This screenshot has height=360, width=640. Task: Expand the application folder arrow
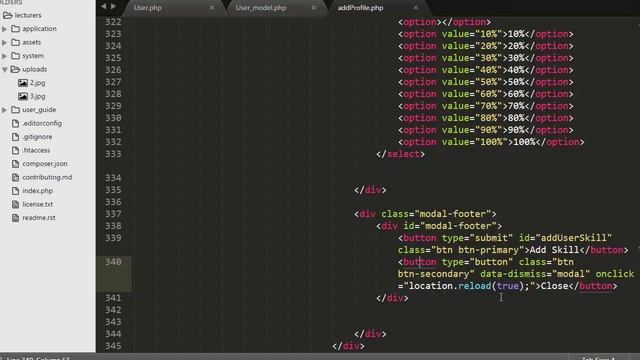point(4,29)
